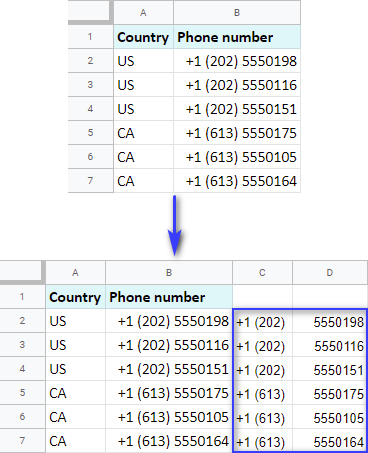Click cell D7 containing '5550164'
The image size is (368, 453).
[x=330, y=441]
